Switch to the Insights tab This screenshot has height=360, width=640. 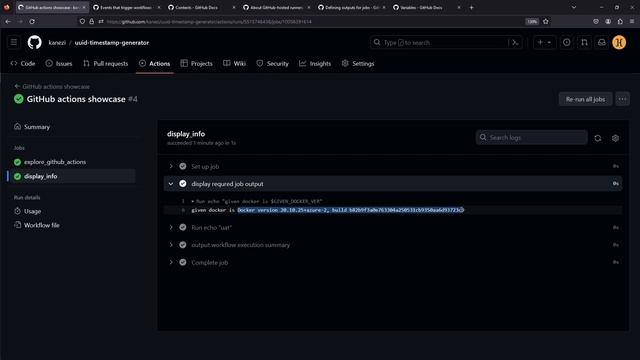315,64
